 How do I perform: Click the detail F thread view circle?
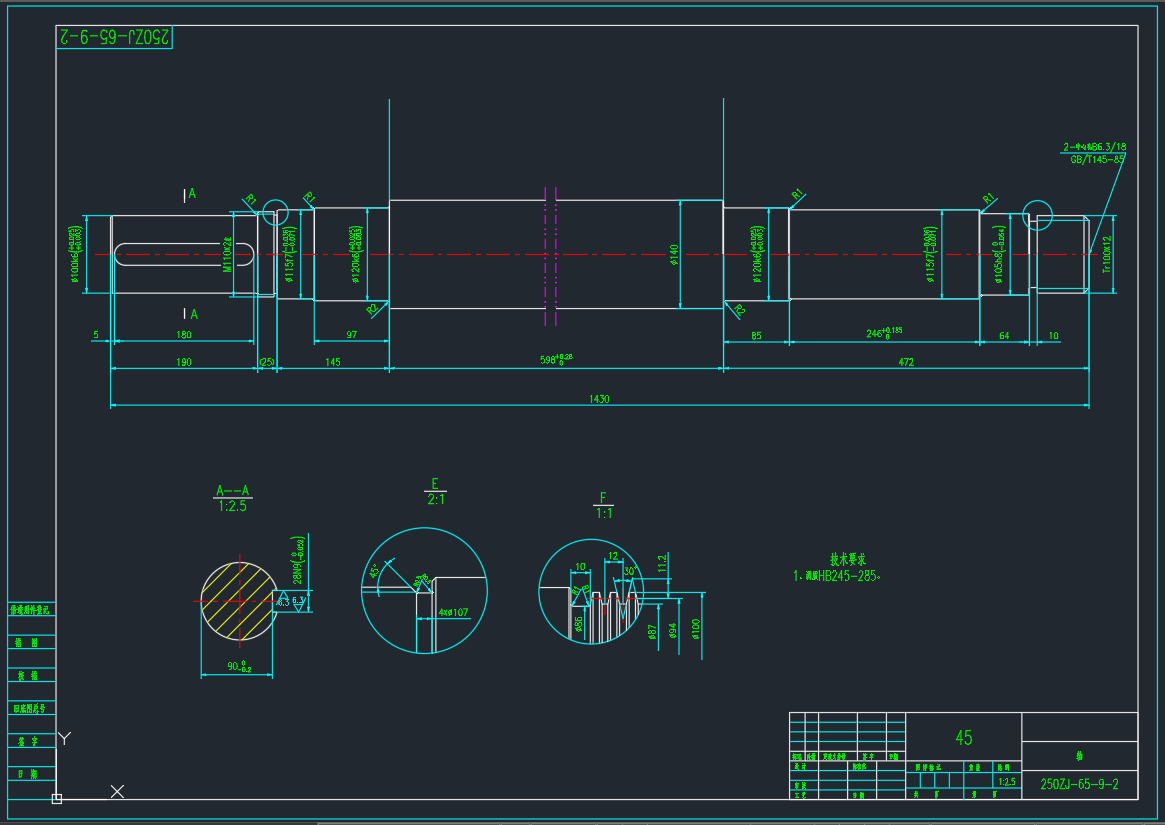pyautogui.click(x=598, y=592)
